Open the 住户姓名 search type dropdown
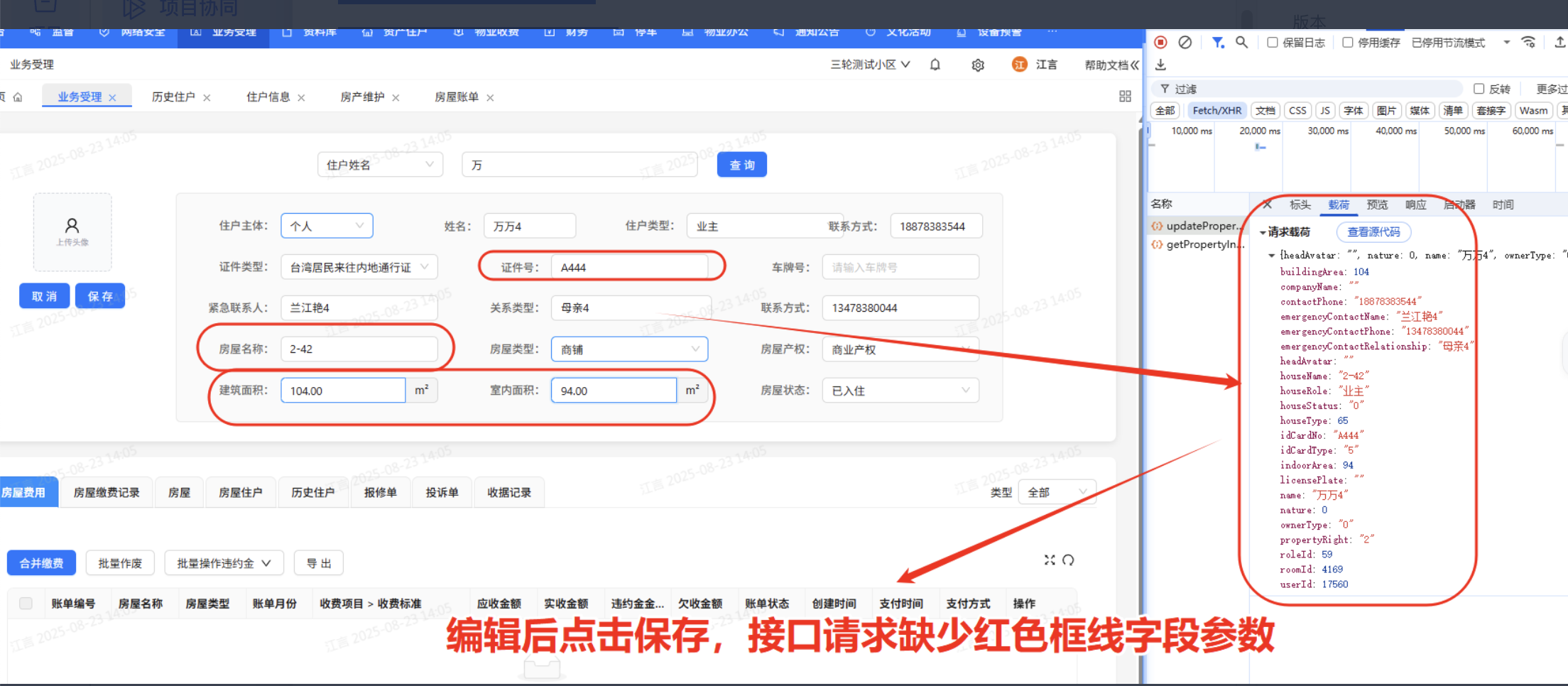This screenshot has width=1568, height=686. coord(379,165)
